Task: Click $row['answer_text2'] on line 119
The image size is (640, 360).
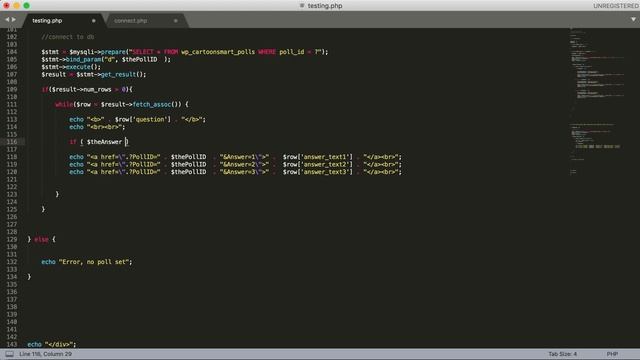Action: point(317,164)
